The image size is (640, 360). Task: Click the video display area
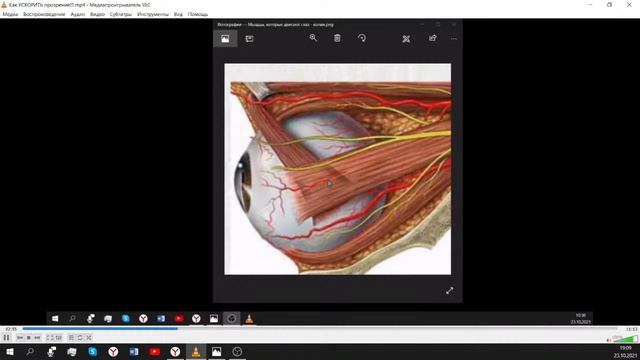pos(320,171)
